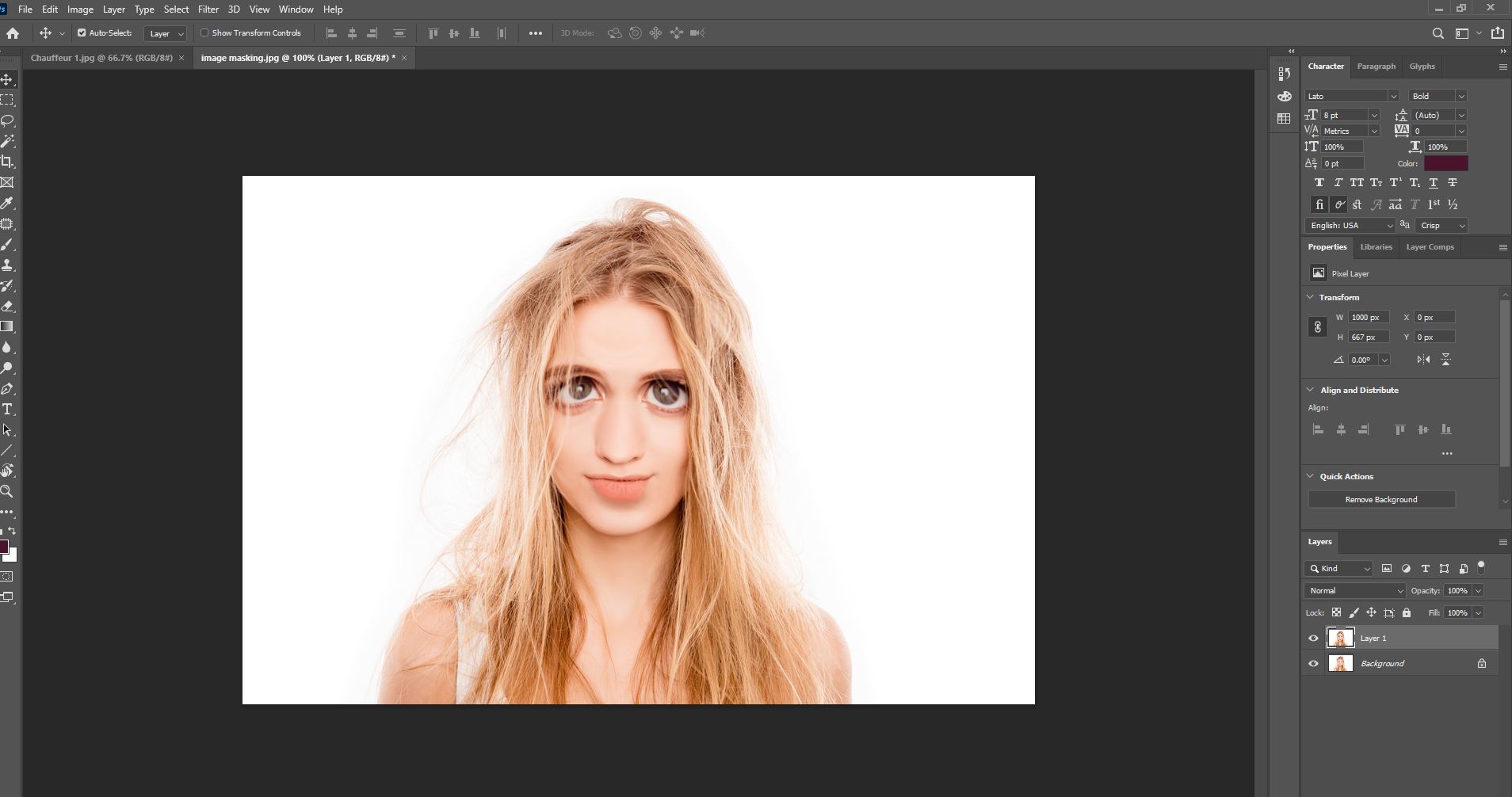Select the Horizontal Type tool

point(7,409)
